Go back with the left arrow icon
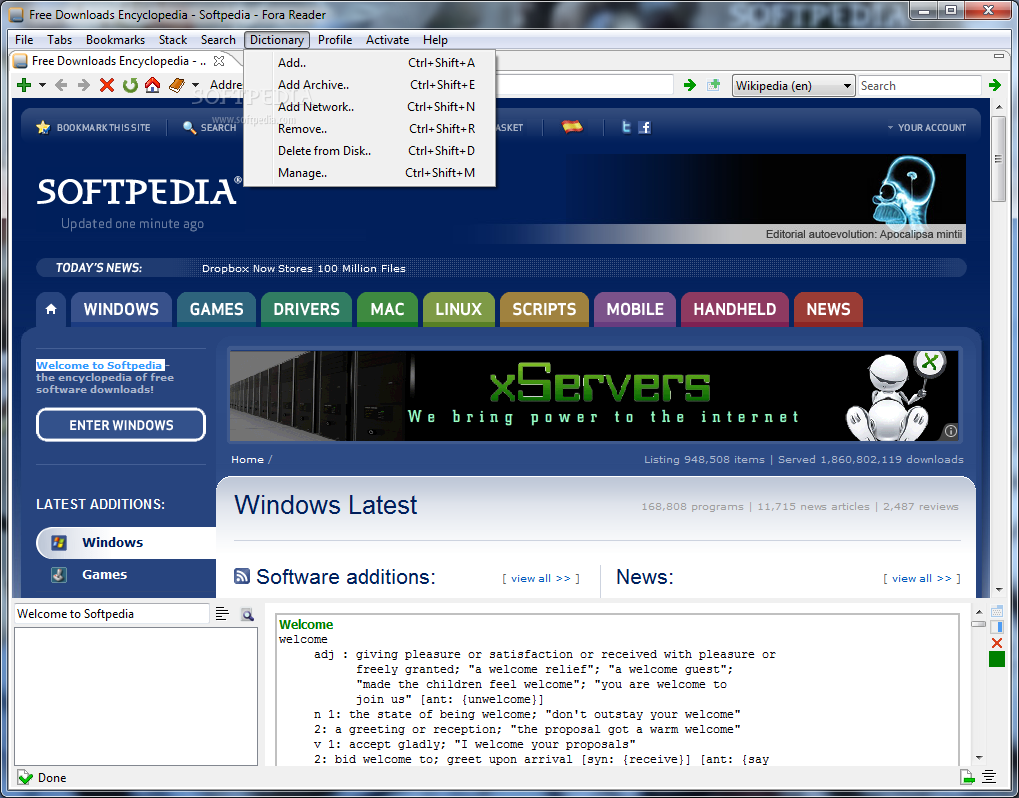 (x=61, y=85)
